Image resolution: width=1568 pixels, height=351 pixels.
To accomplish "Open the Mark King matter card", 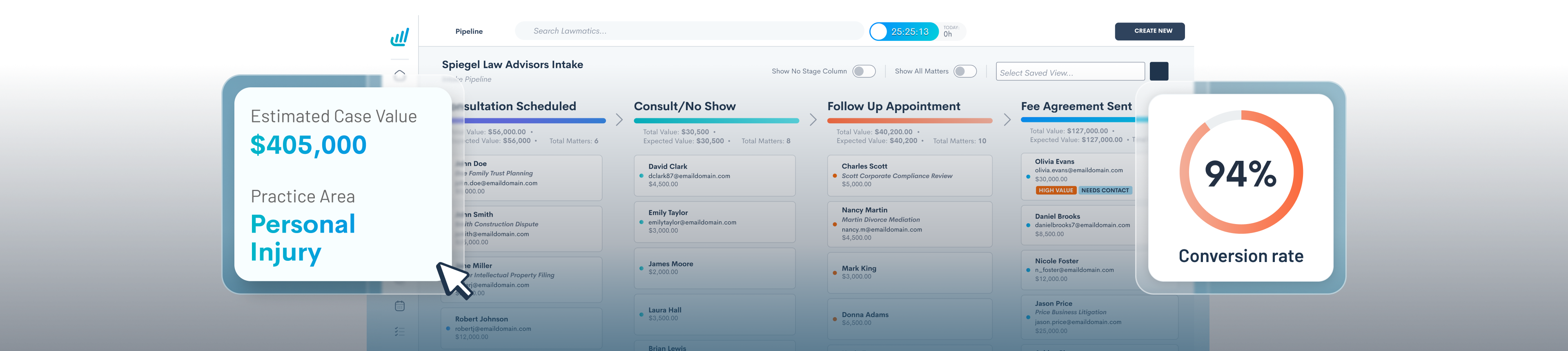I will [909, 273].
